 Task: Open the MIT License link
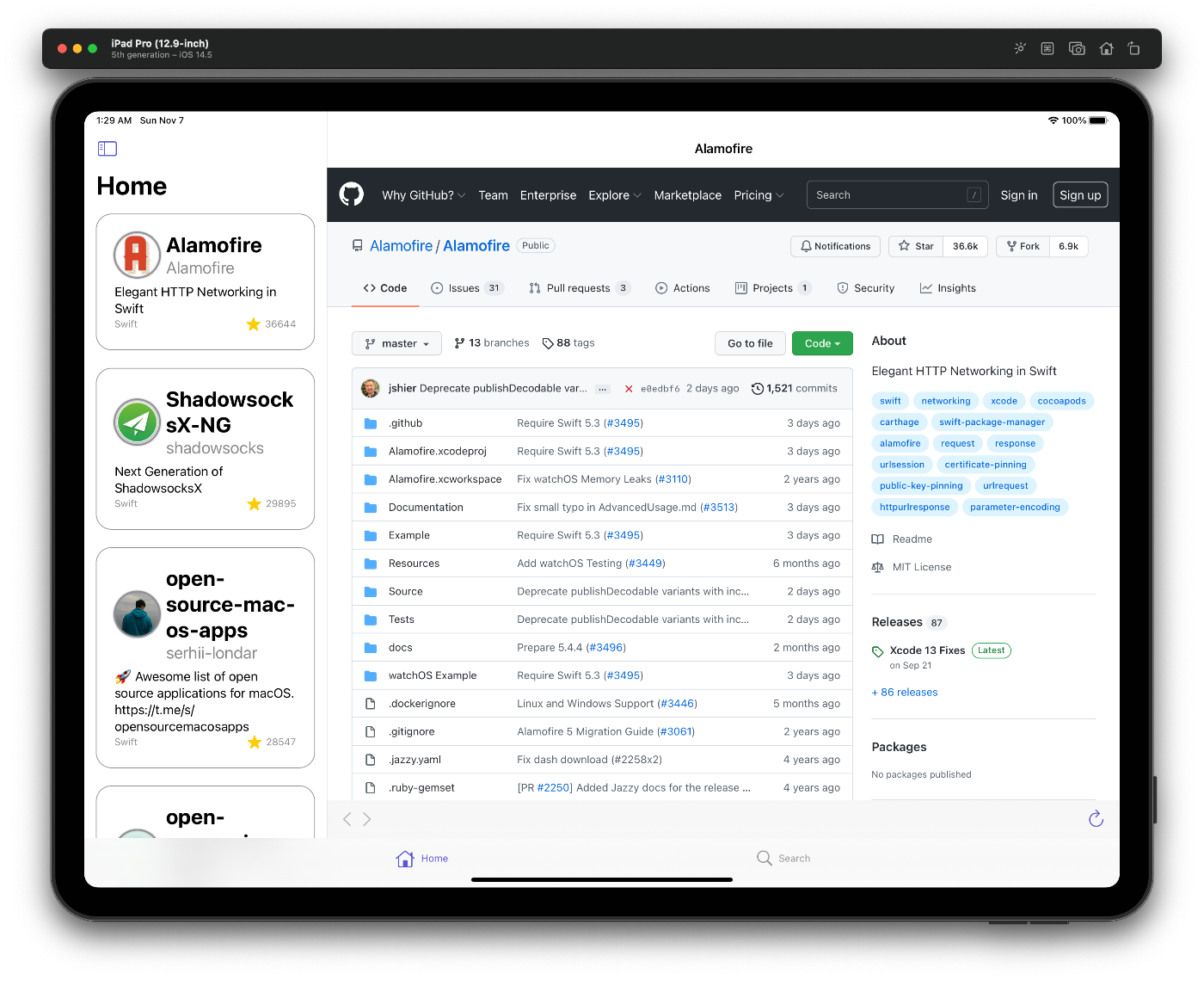click(912, 567)
